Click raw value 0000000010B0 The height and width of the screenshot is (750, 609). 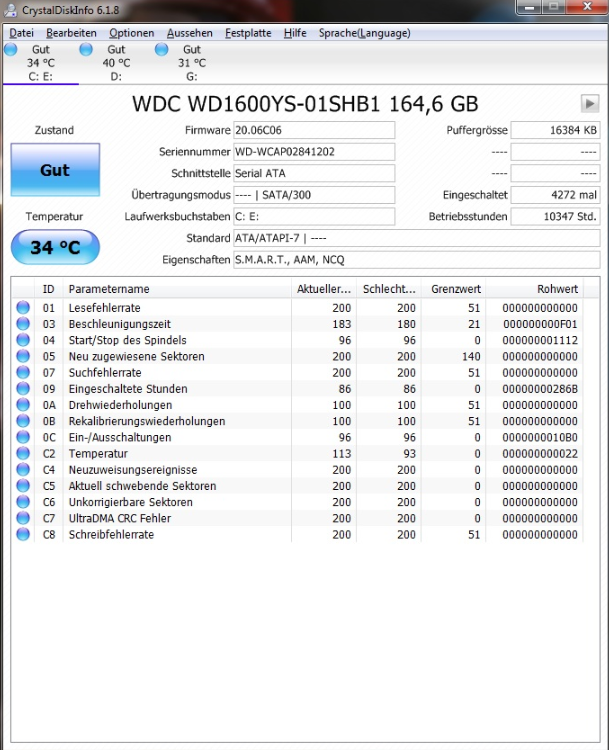pyautogui.click(x=540, y=437)
